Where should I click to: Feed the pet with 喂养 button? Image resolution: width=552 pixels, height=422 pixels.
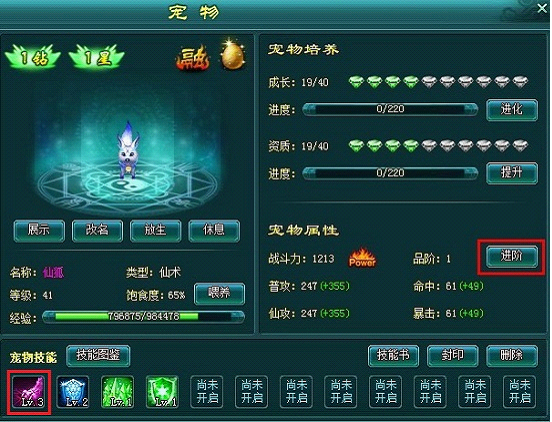[219, 294]
